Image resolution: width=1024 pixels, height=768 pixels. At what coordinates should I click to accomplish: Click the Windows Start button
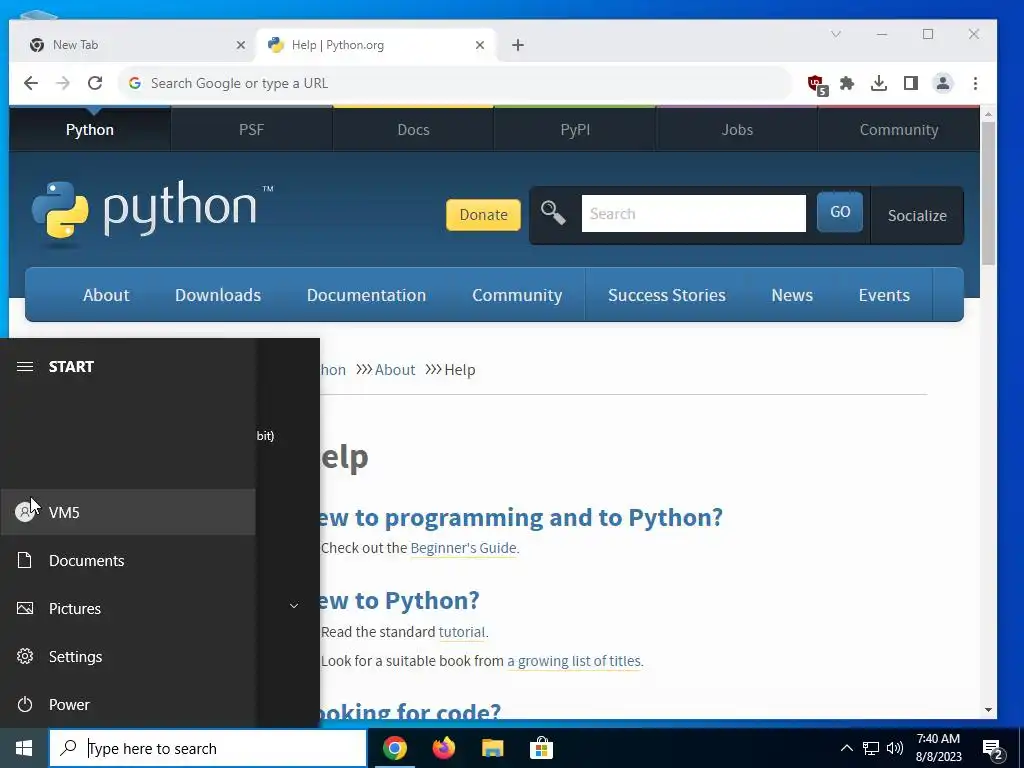24,748
